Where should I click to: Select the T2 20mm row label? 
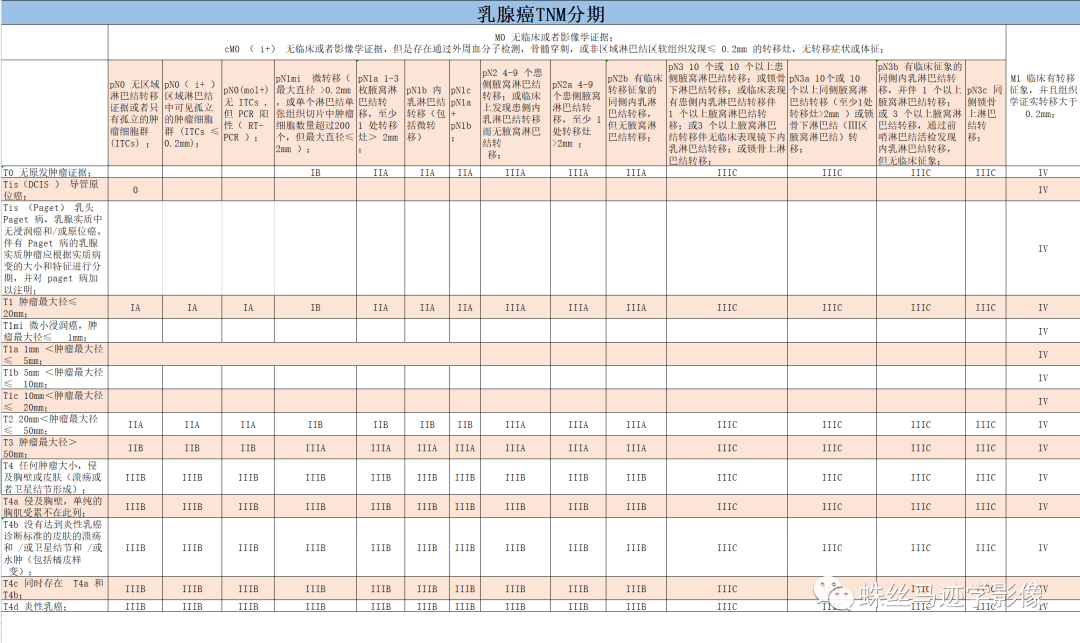(54, 424)
